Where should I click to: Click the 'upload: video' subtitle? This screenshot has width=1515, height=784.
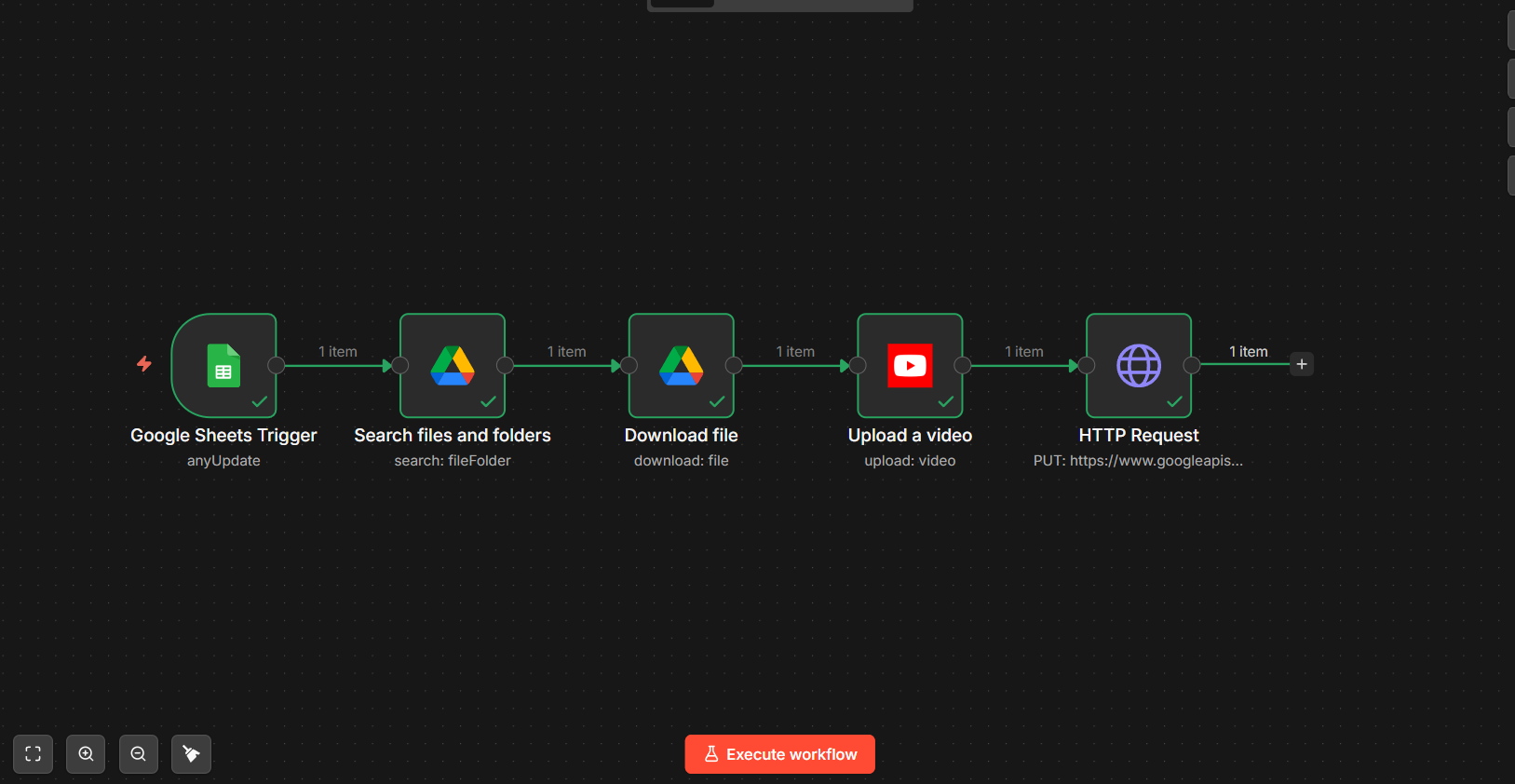910,461
